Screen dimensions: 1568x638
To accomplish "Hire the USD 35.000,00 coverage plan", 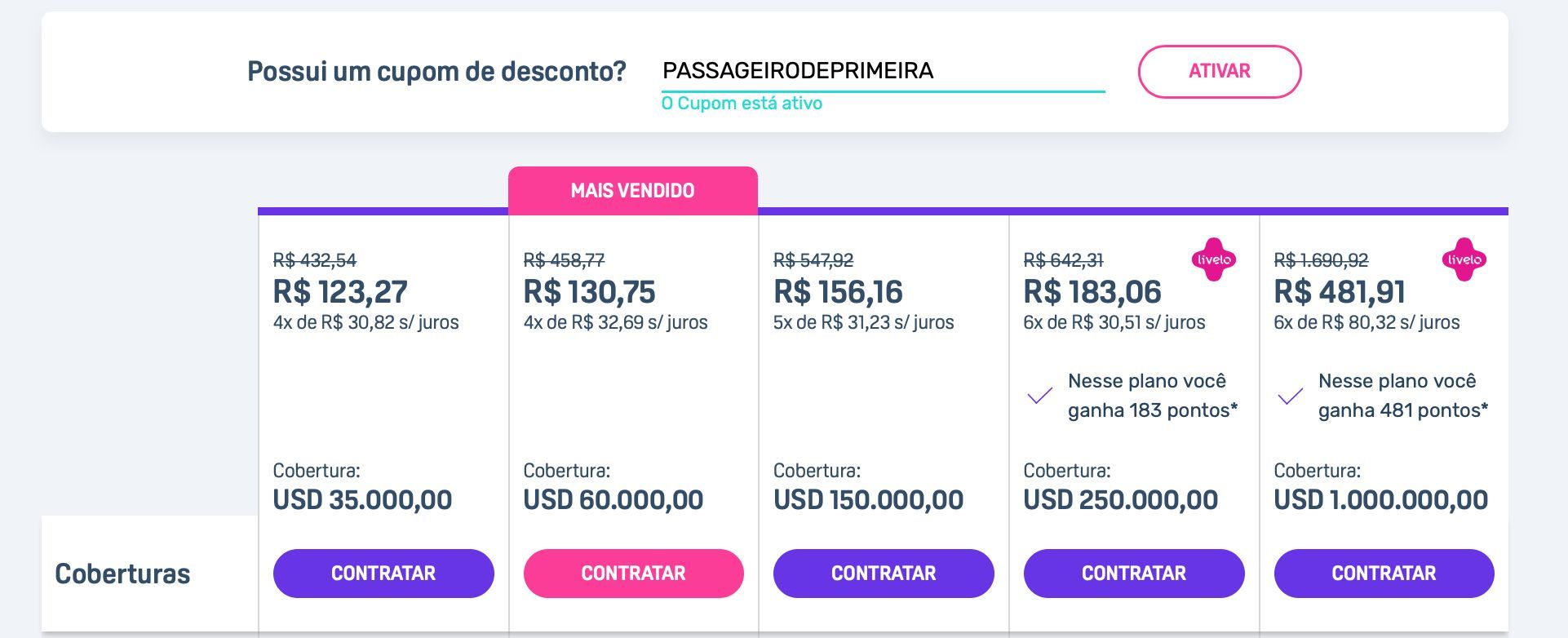I will (x=383, y=574).
